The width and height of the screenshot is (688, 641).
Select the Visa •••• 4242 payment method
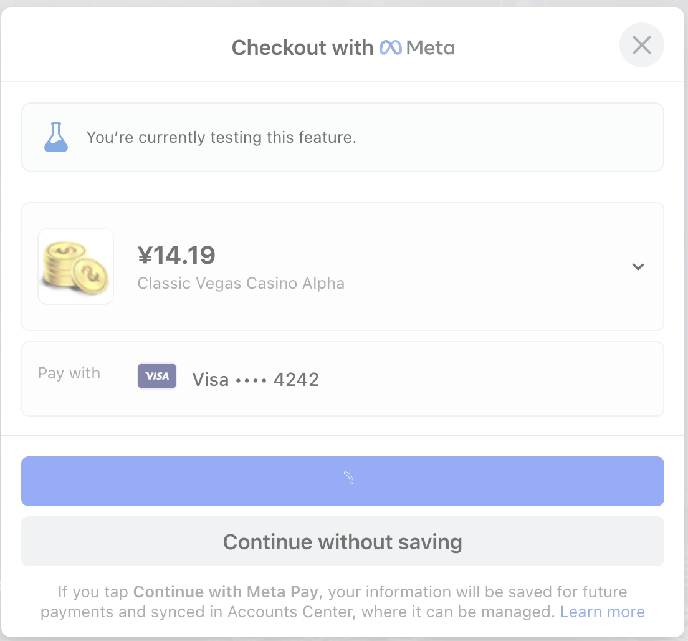pyautogui.click(x=255, y=379)
